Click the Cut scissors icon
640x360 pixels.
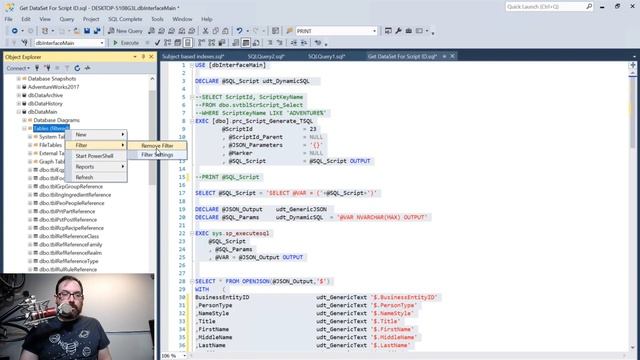pos(205,31)
